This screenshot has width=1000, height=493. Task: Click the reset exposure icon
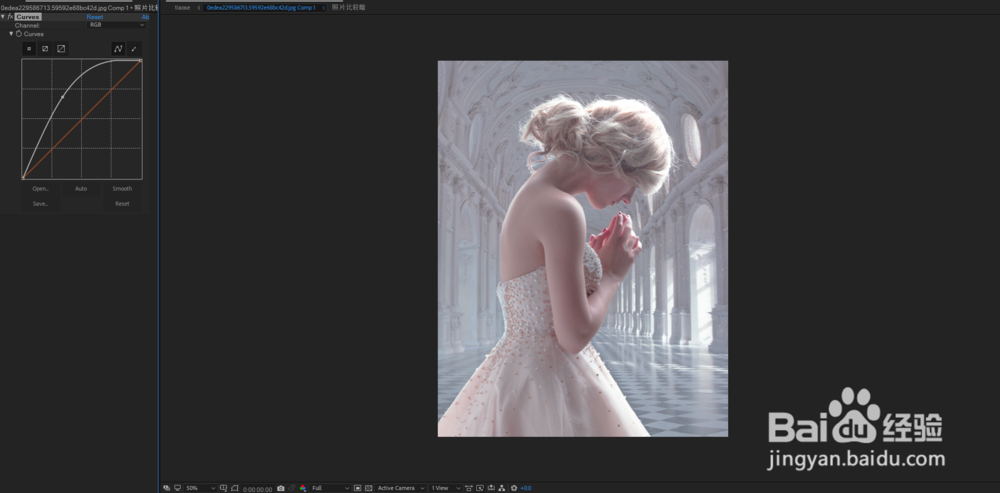coord(514,488)
